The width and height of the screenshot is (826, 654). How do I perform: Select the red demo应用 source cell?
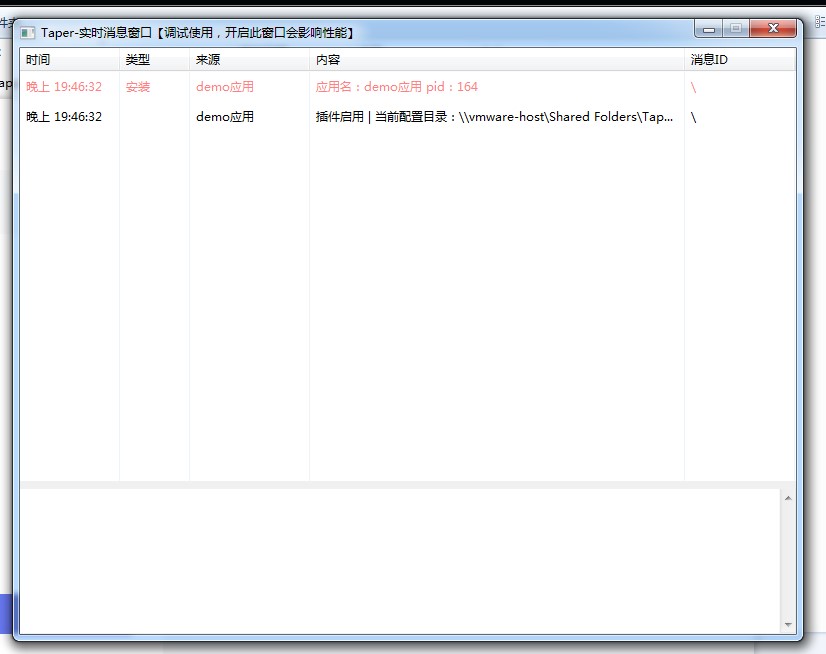pos(225,87)
